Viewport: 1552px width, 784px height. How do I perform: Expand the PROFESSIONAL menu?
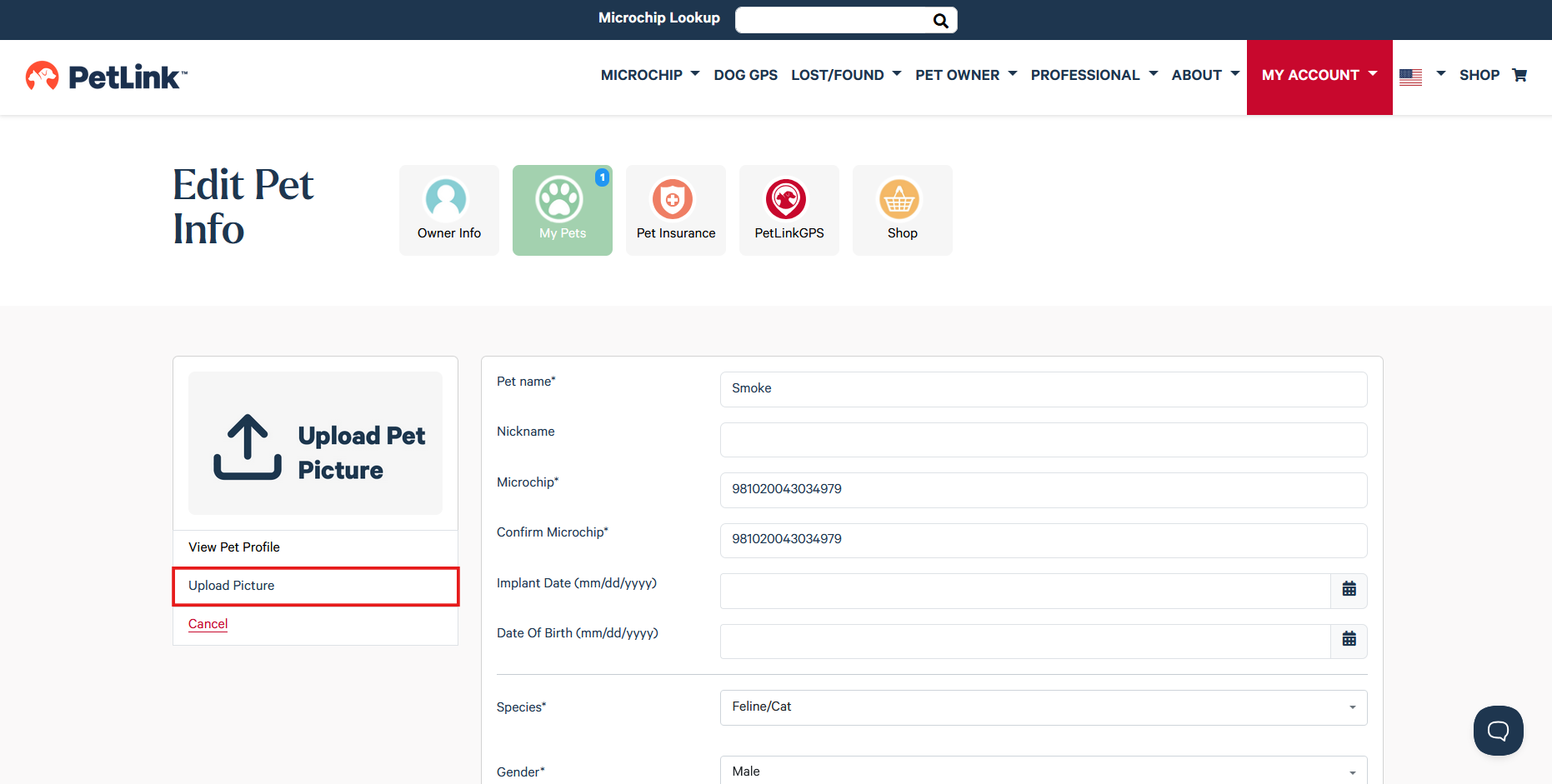tap(1094, 75)
